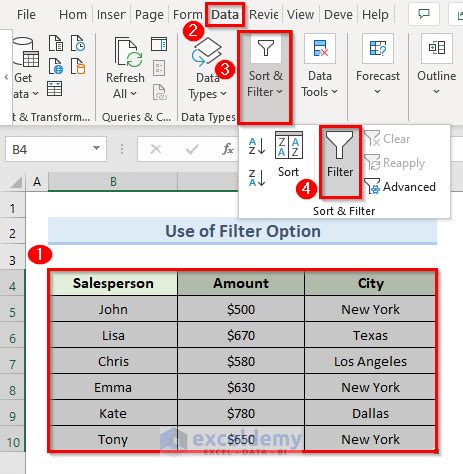Click From Table/Range grid icon
This screenshot has height=474, width=463.
54,88
